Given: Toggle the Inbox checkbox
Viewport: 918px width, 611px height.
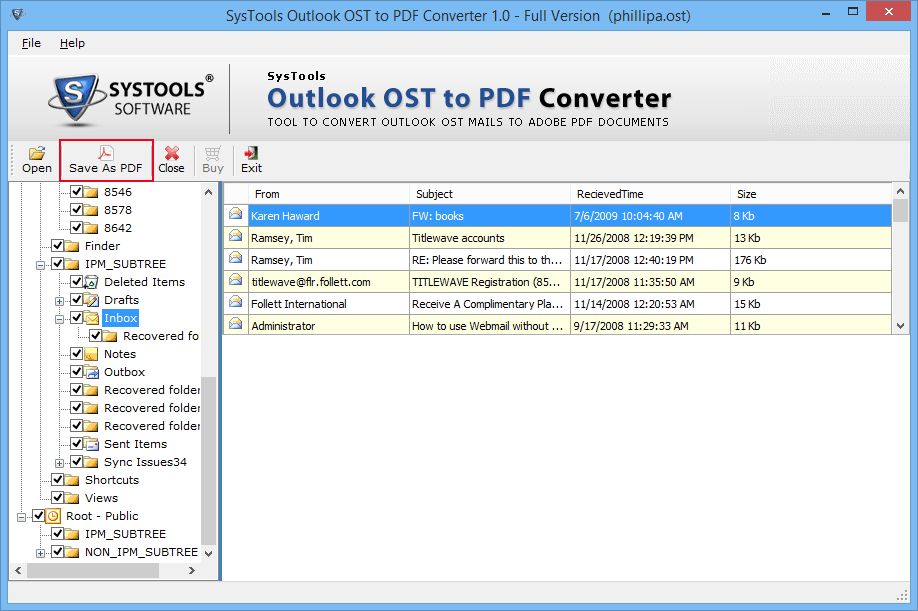Looking at the screenshot, I should click(76, 318).
